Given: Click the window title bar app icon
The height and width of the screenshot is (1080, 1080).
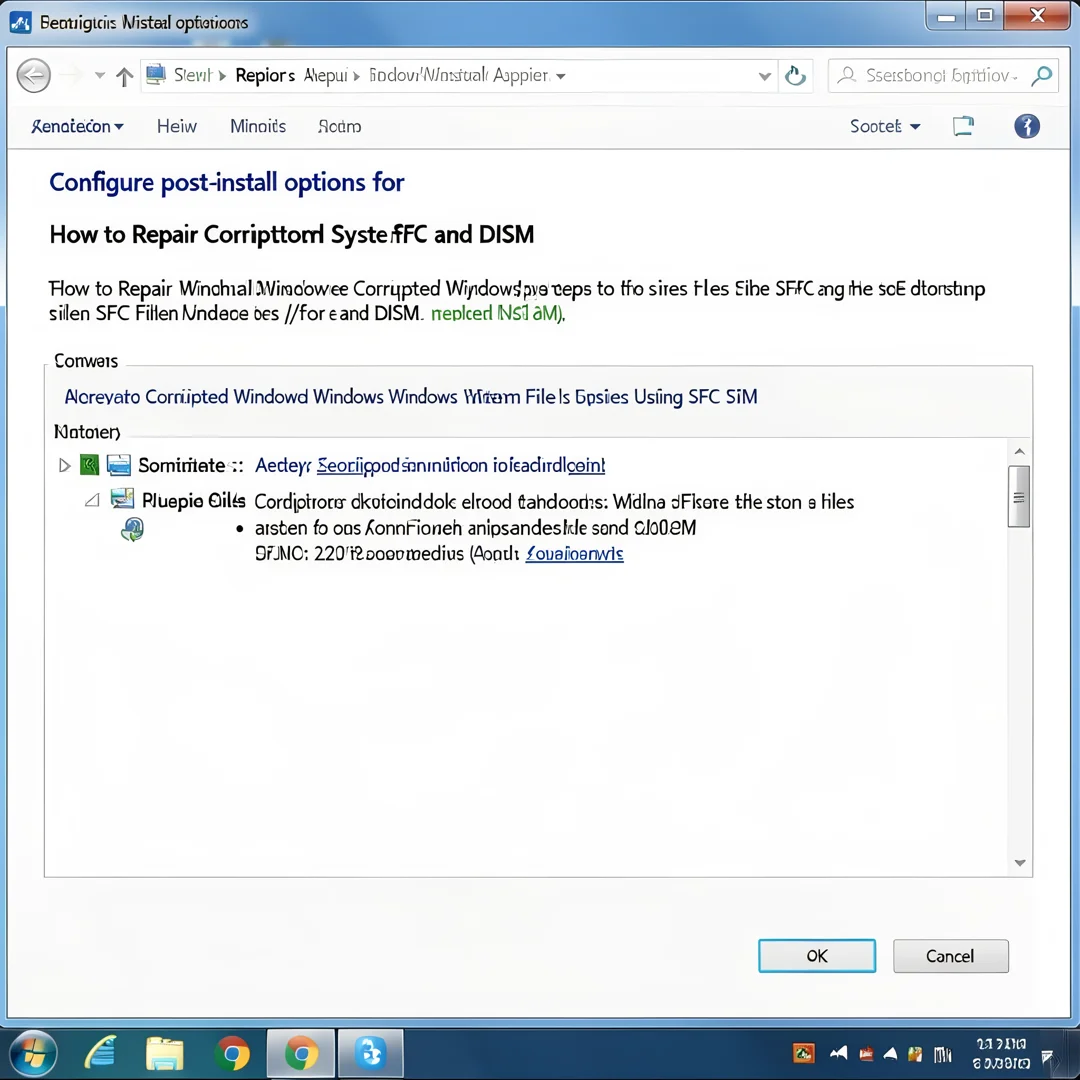Looking at the screenshot, I should pos(21,23).
